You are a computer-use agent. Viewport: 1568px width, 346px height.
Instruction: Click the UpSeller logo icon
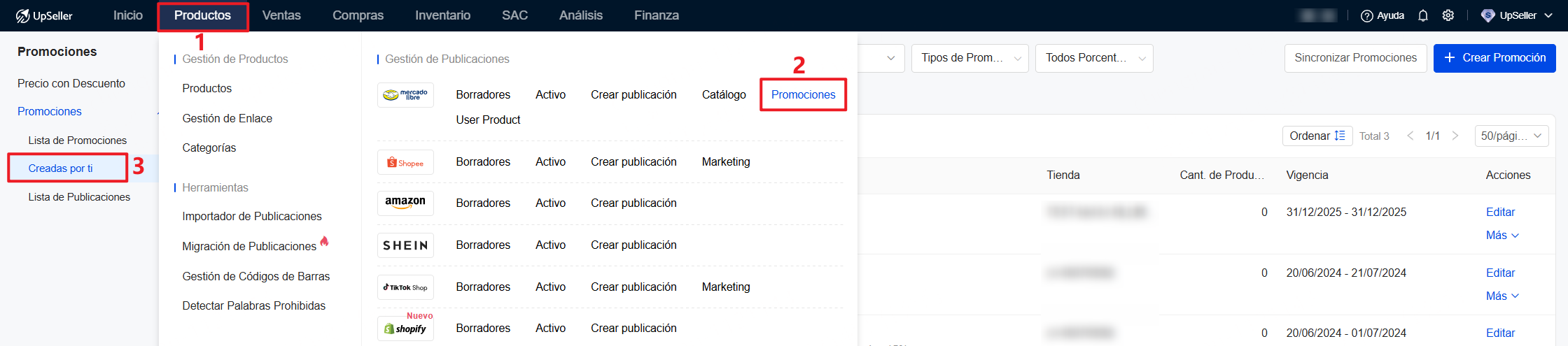(23, 15)
